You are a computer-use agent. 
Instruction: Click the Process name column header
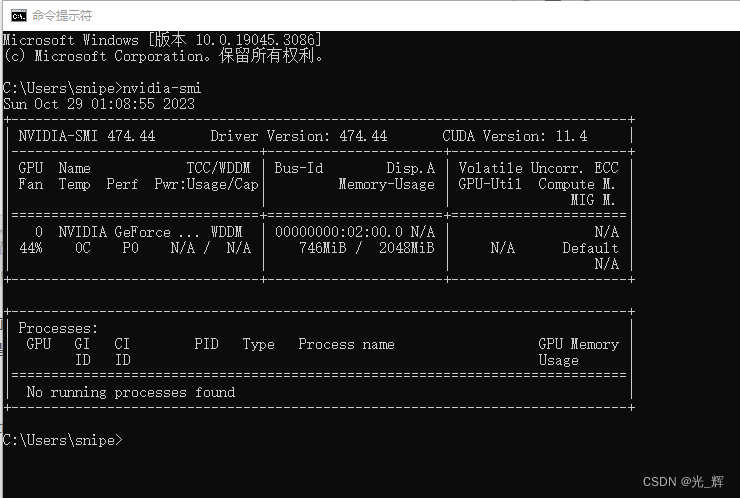point(346,344)
